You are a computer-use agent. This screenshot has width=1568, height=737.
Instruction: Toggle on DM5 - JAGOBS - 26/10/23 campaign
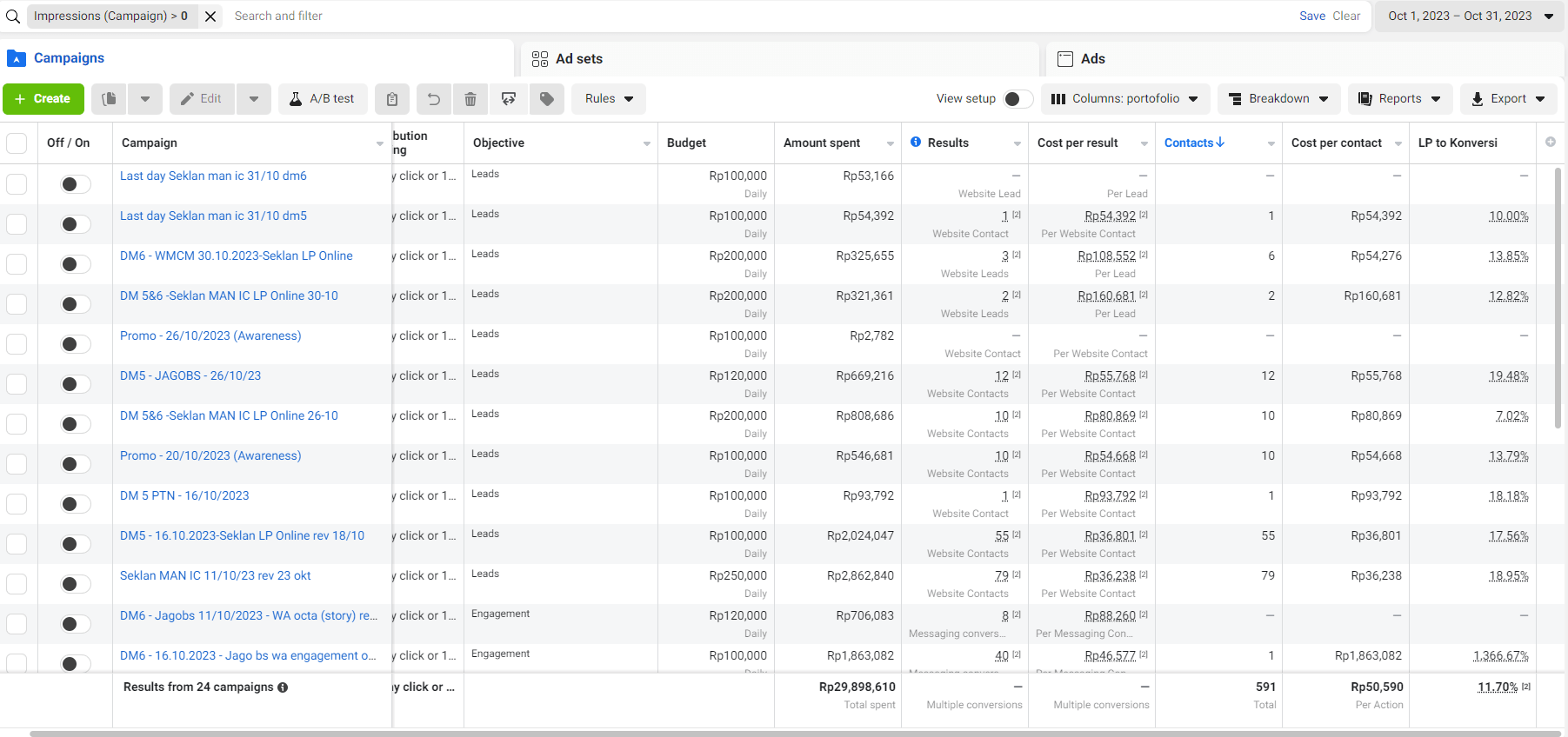tap(75, 384)
